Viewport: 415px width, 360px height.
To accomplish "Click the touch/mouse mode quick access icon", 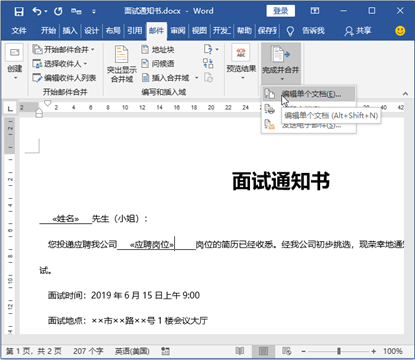I will (76, 11).
